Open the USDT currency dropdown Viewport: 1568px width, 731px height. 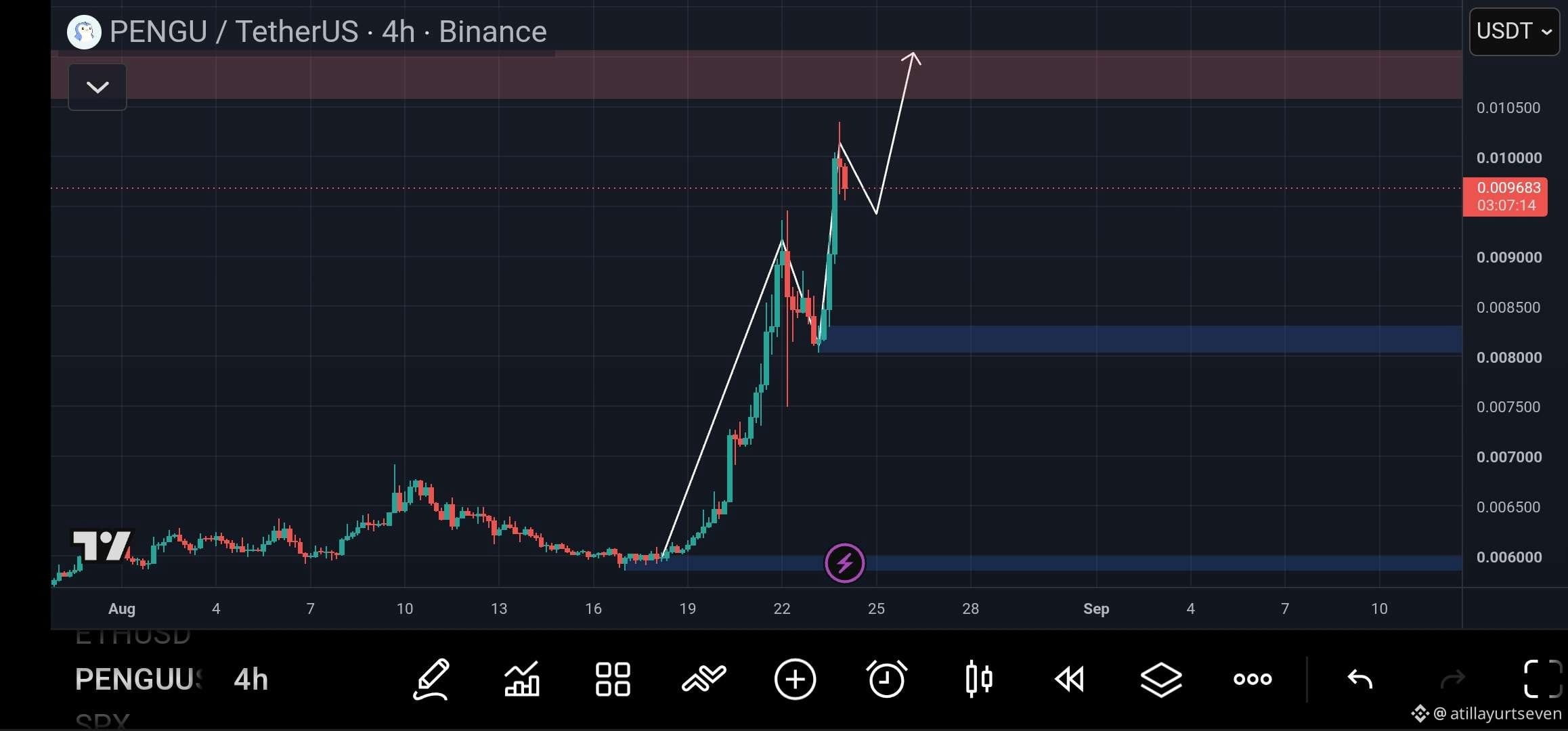[1514, 31]
